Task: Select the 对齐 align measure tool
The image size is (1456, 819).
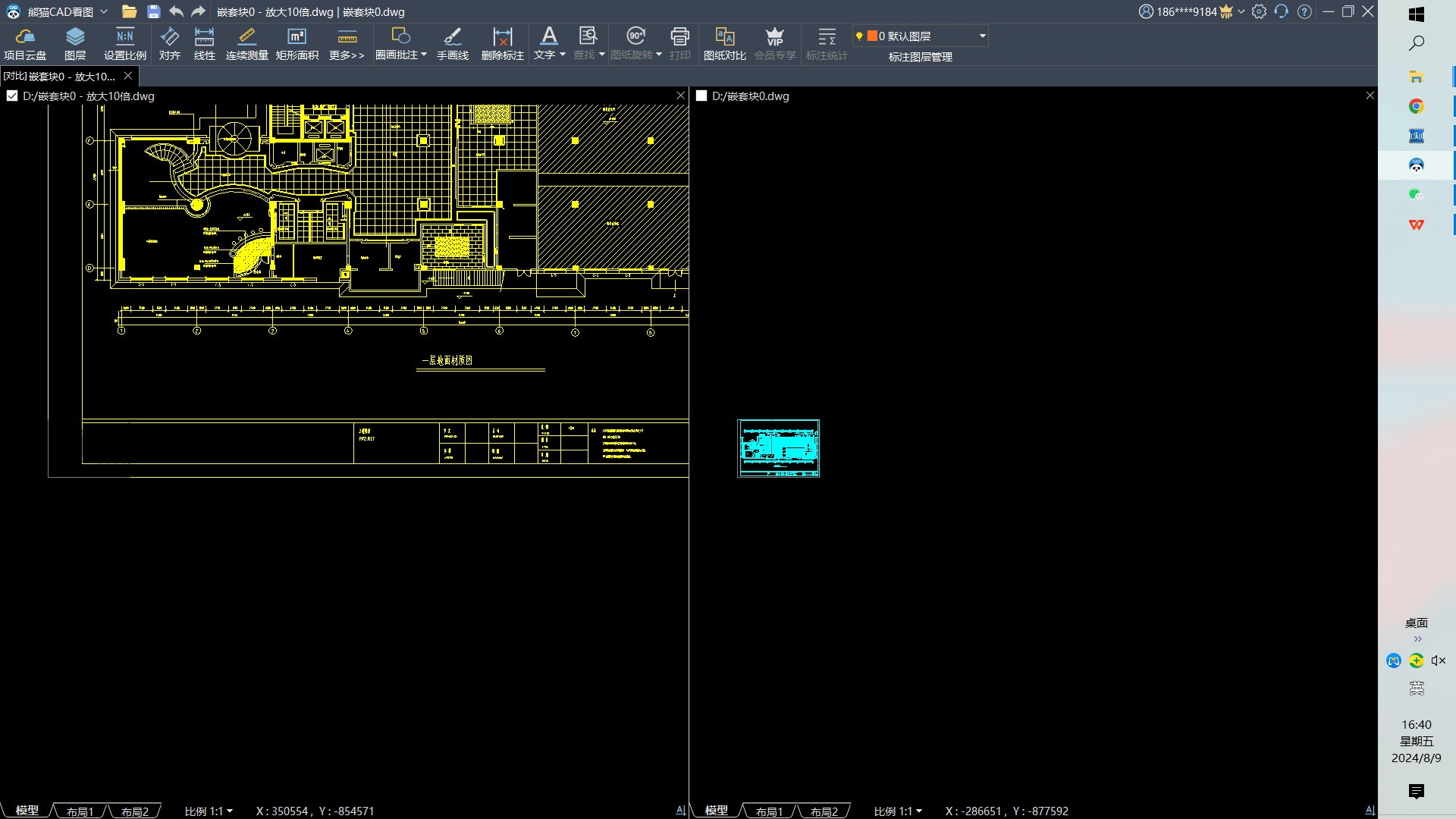Action: [x=170, y=44]
